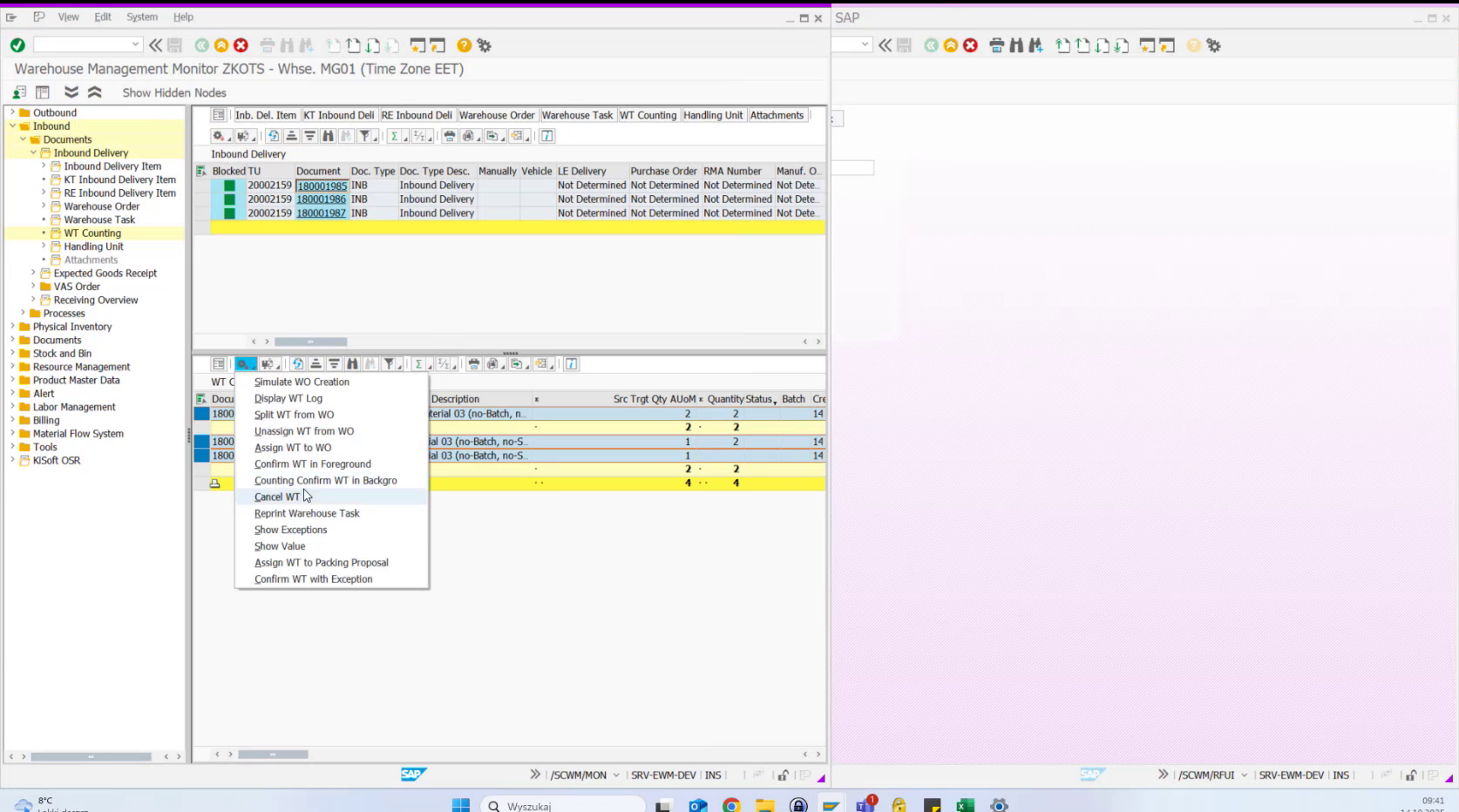Open Excel from the Windows taskbar
This screenshot has height=812, width=1459.
[964, 803]
